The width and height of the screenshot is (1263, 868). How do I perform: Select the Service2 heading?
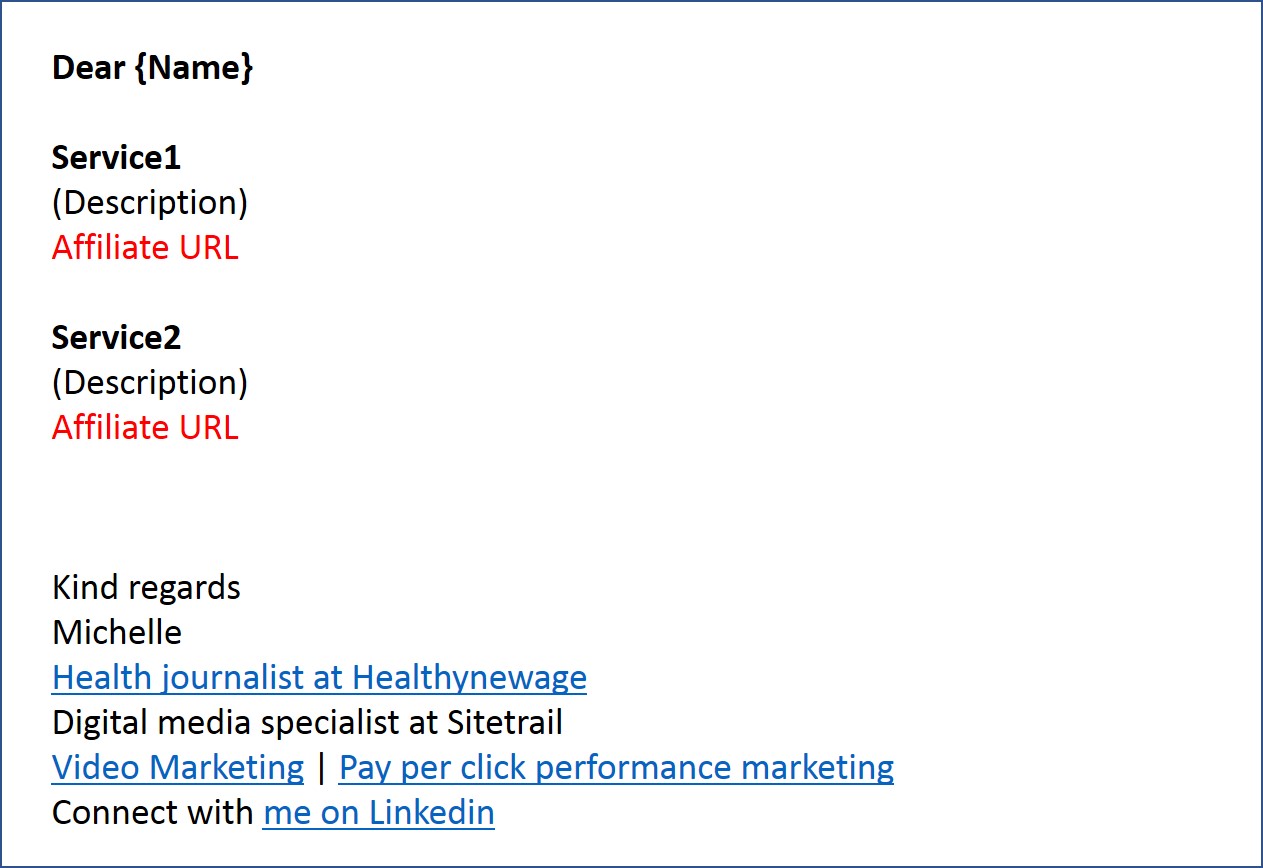(116, 338)
